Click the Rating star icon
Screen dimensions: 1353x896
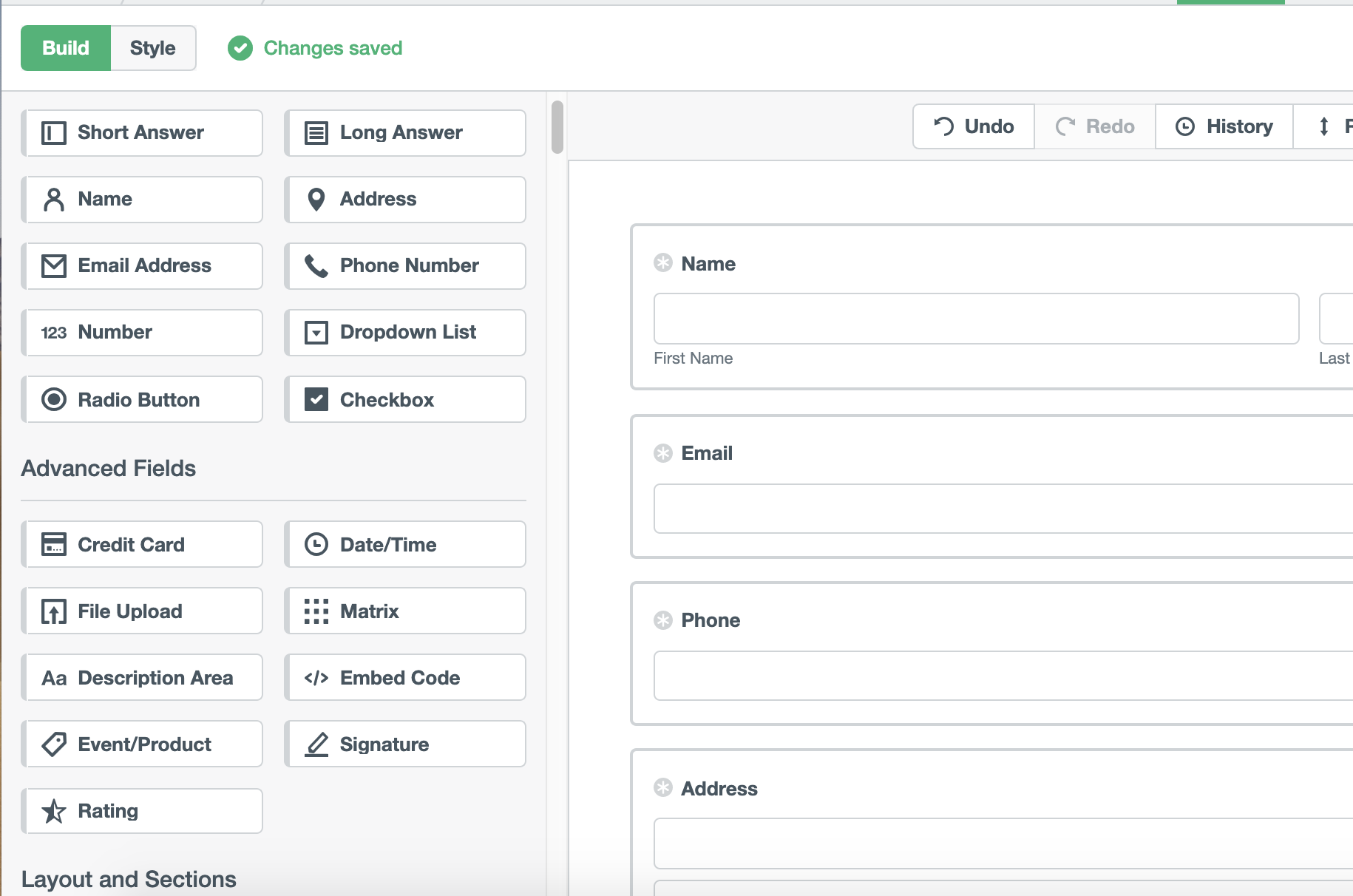click(52, 810)
